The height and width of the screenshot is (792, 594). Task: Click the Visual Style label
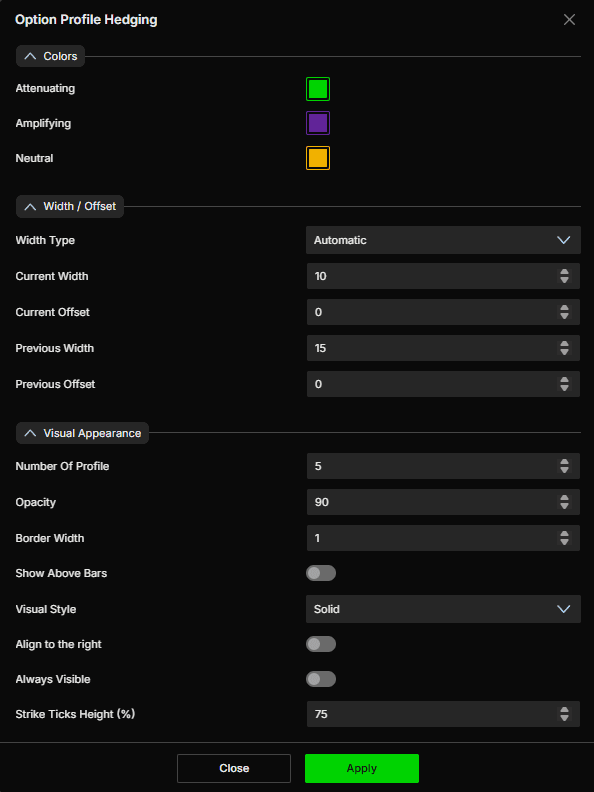(x=46, y=609)
